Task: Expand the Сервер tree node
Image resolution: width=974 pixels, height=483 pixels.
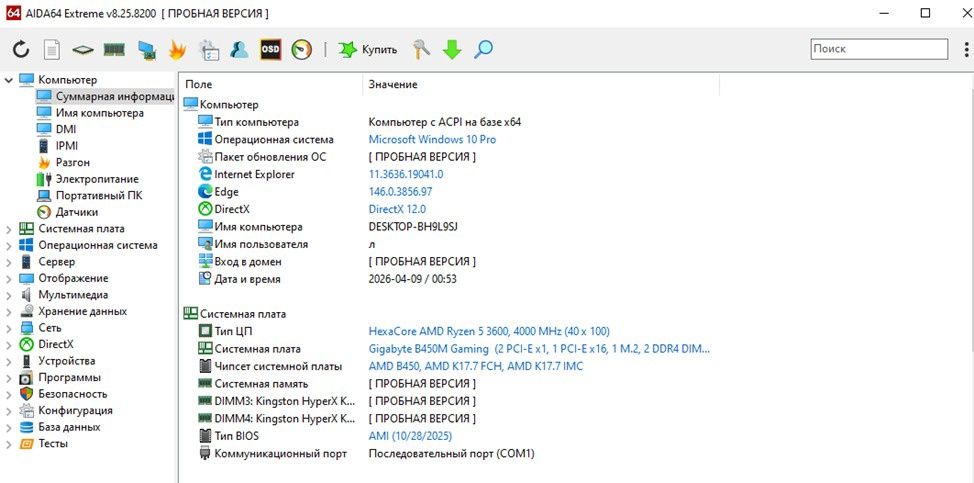Action: pos(8,262)
